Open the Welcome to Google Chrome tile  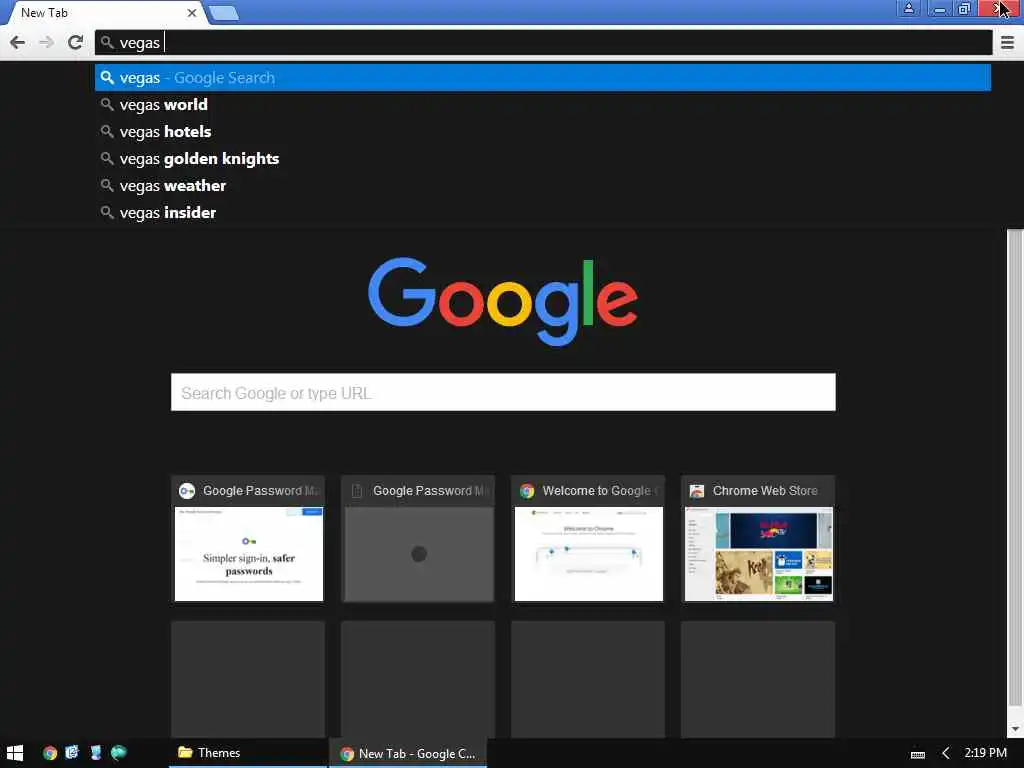pyautogui.click(x=588, y=539)
